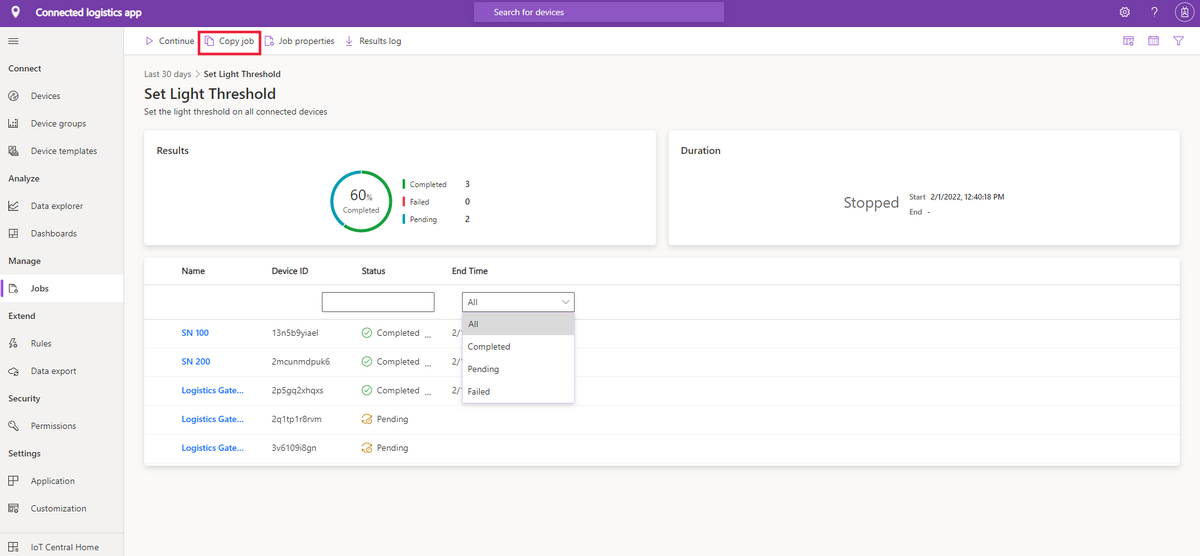Click the Continue play icon
This screenshot has width=1200, height=556.
point(149,41)
